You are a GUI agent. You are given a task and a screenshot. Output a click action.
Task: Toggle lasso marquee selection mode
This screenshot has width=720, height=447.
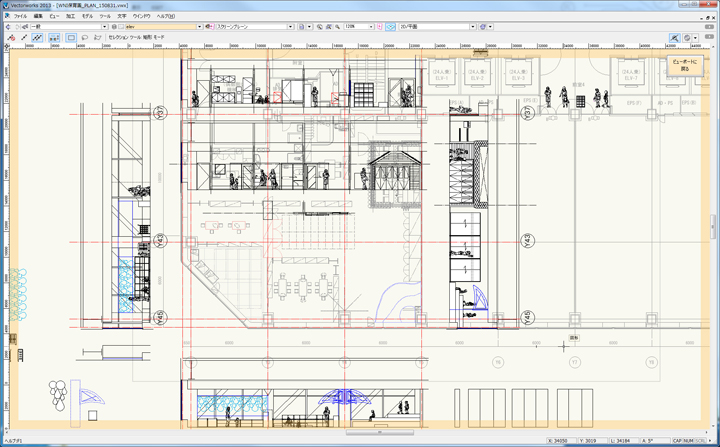point(86,38)
